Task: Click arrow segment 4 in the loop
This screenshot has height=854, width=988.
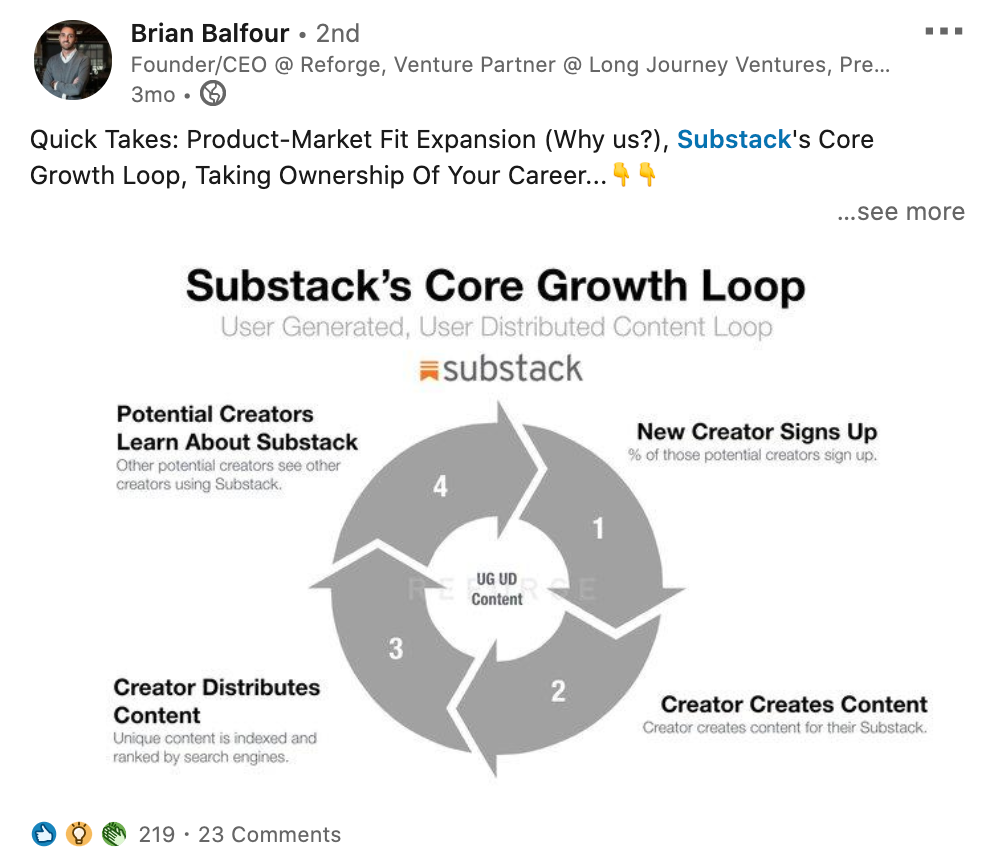Action: (440, 486)
